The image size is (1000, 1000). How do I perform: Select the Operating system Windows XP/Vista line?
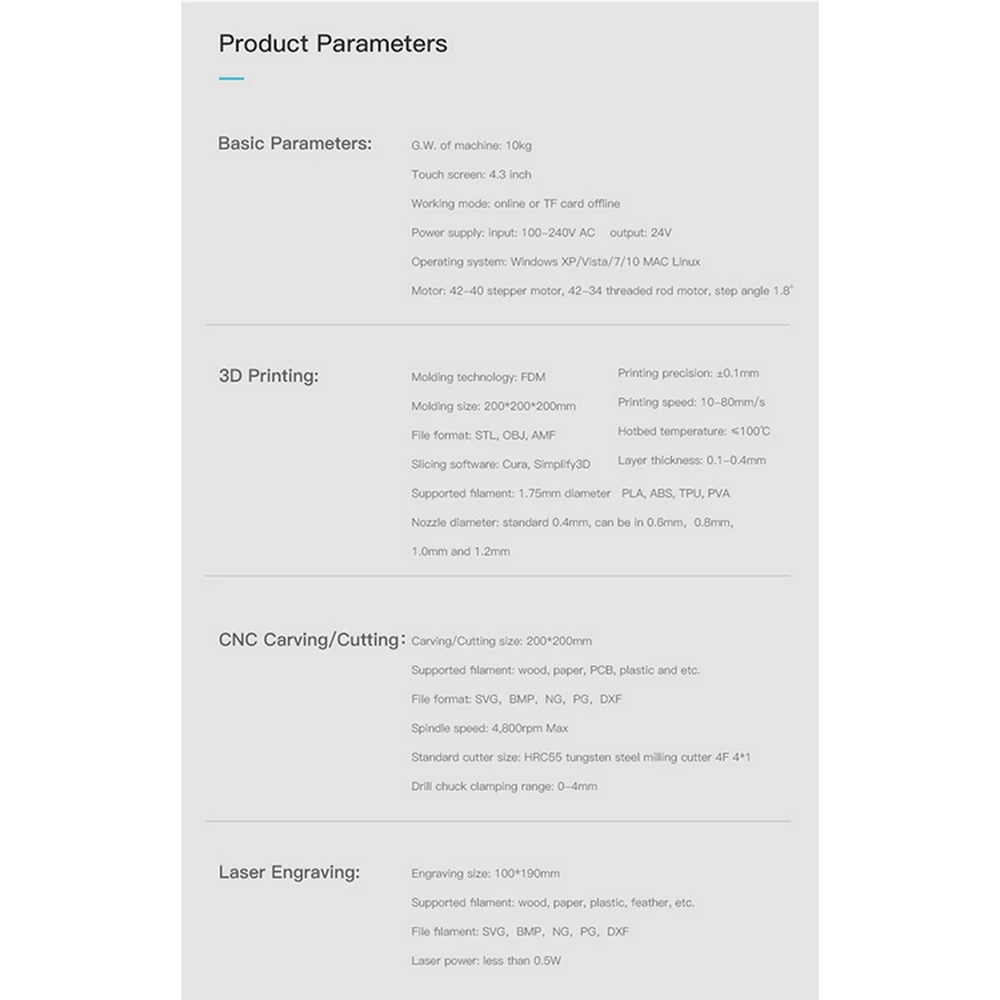[555, 261]
